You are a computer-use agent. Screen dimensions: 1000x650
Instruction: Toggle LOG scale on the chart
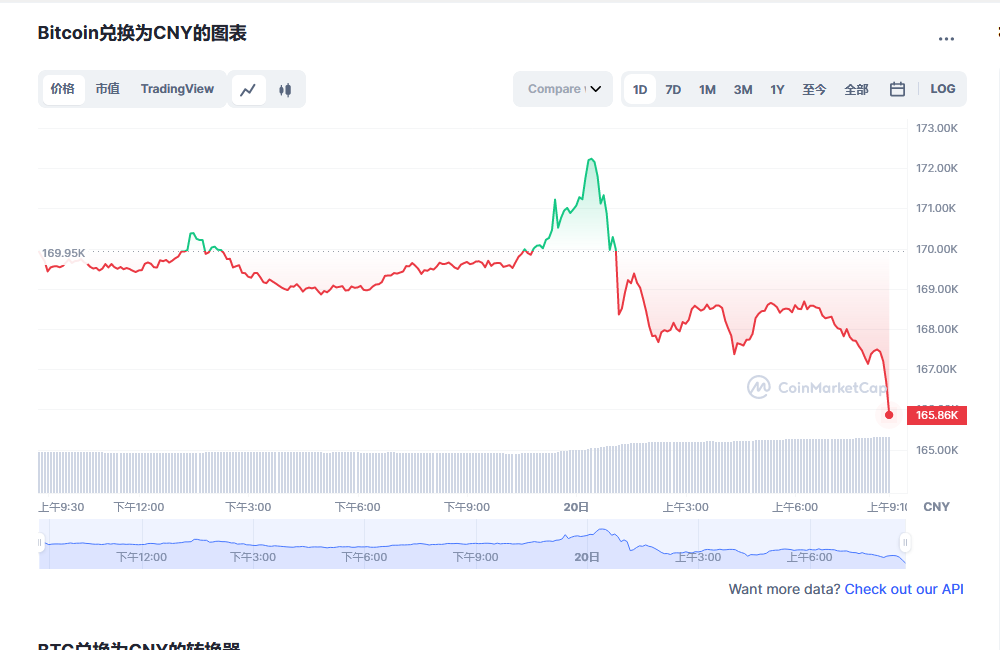(x=942, y=89)
